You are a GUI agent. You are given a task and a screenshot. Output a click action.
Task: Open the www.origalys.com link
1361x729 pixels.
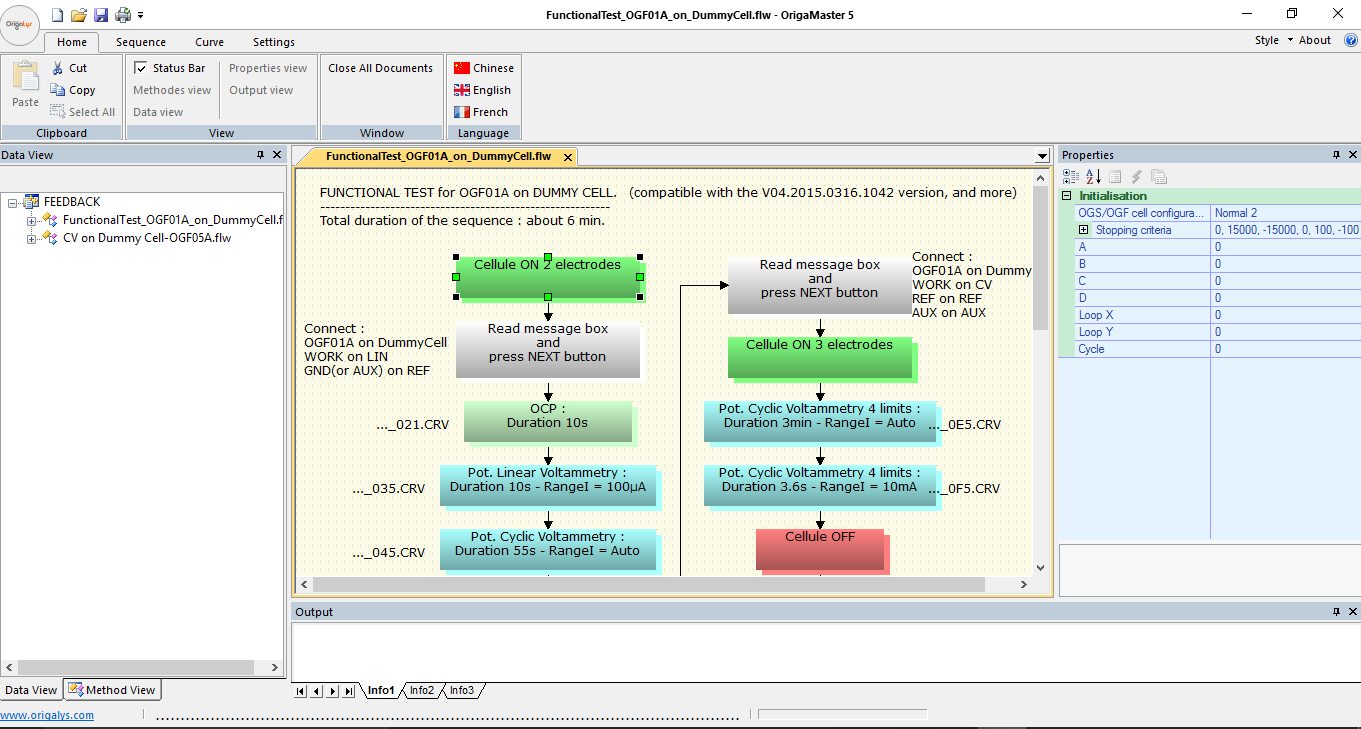[x=47, y=715]
